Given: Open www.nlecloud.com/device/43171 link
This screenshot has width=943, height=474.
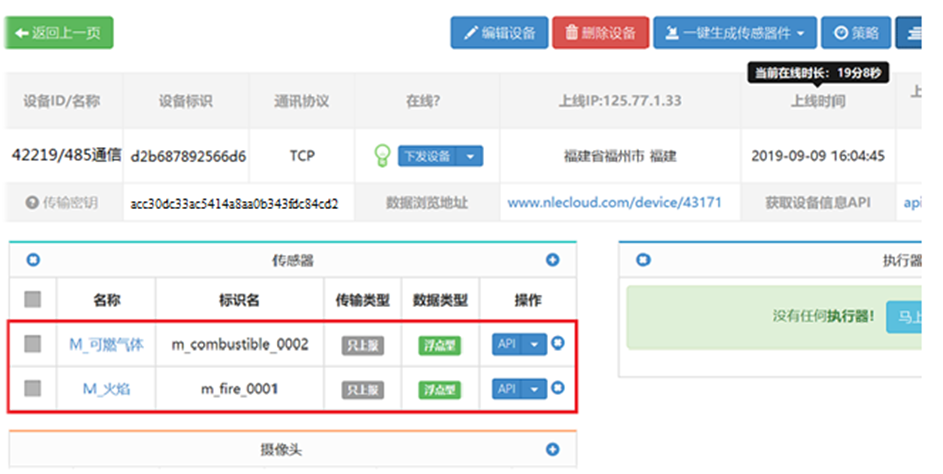Looking at the screenshot, I should pos(614,203).
